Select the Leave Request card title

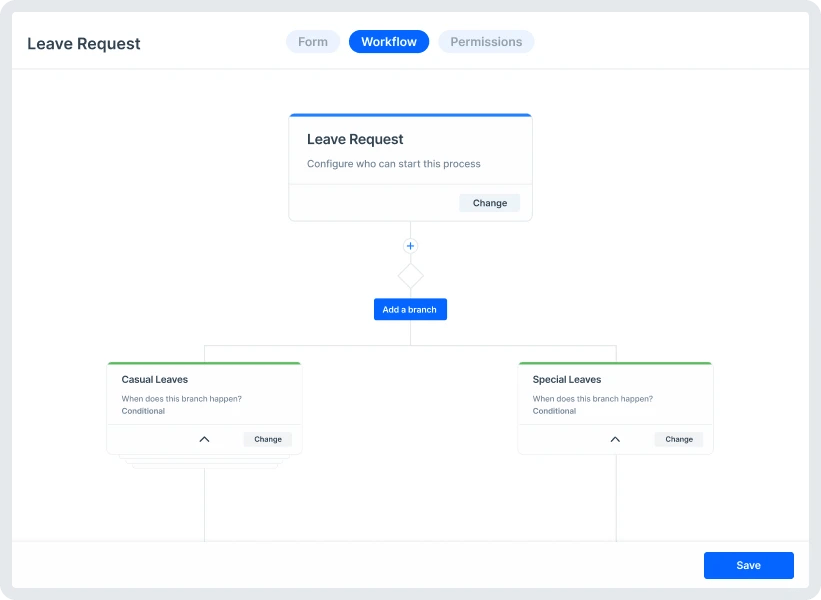(355, 139)
